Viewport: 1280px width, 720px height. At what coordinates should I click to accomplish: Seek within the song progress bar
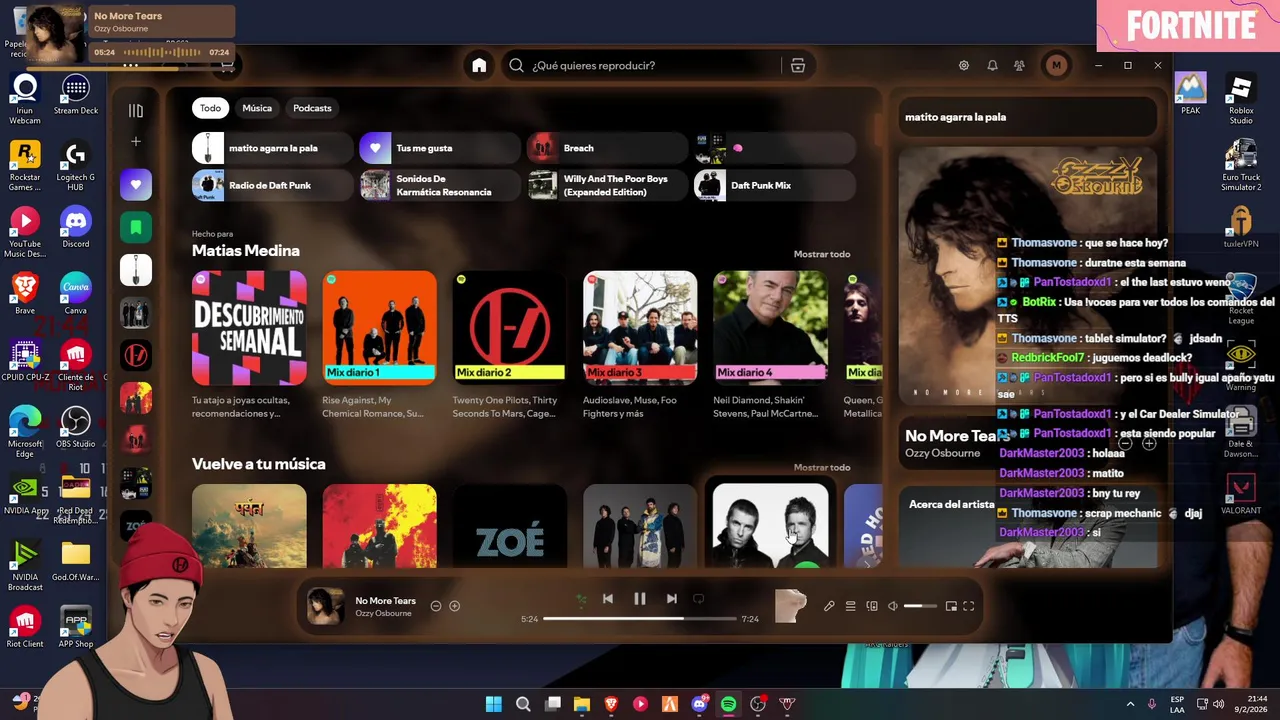pyautogui.click(x=640, y=619)
